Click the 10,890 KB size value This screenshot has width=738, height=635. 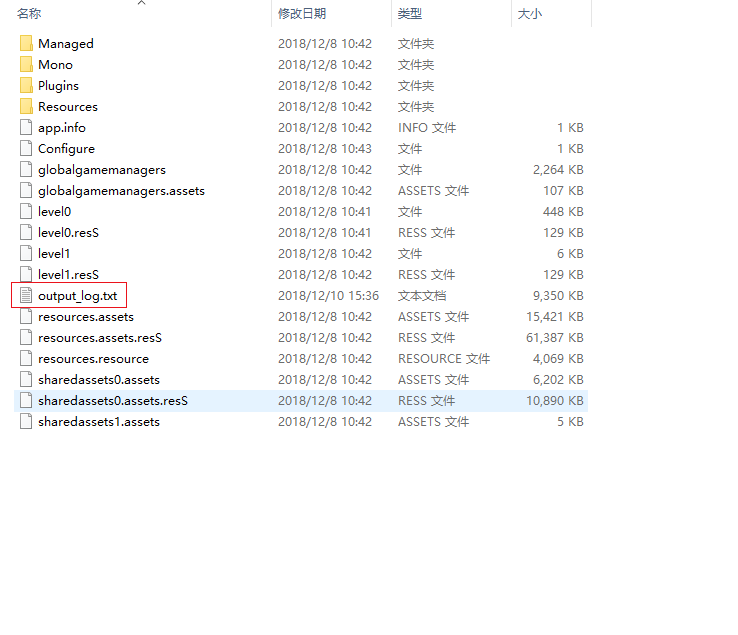(x=555, y=401)
